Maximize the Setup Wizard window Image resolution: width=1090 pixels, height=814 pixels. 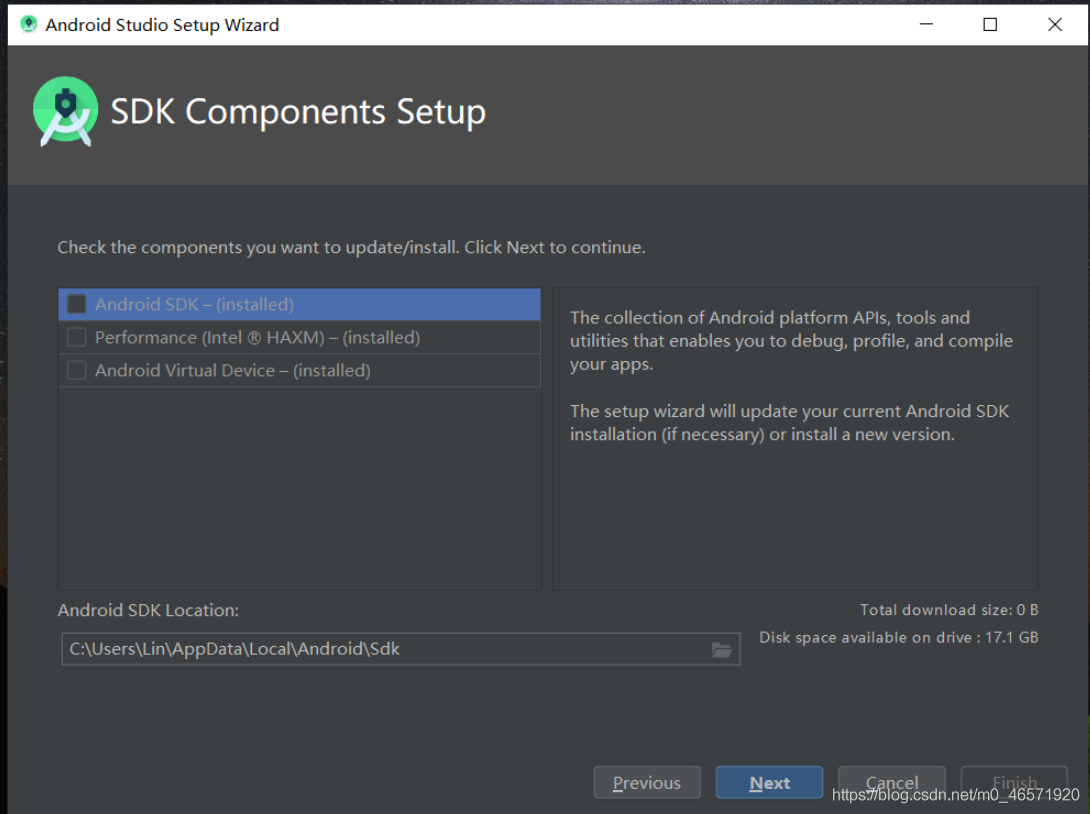(990, 24)
